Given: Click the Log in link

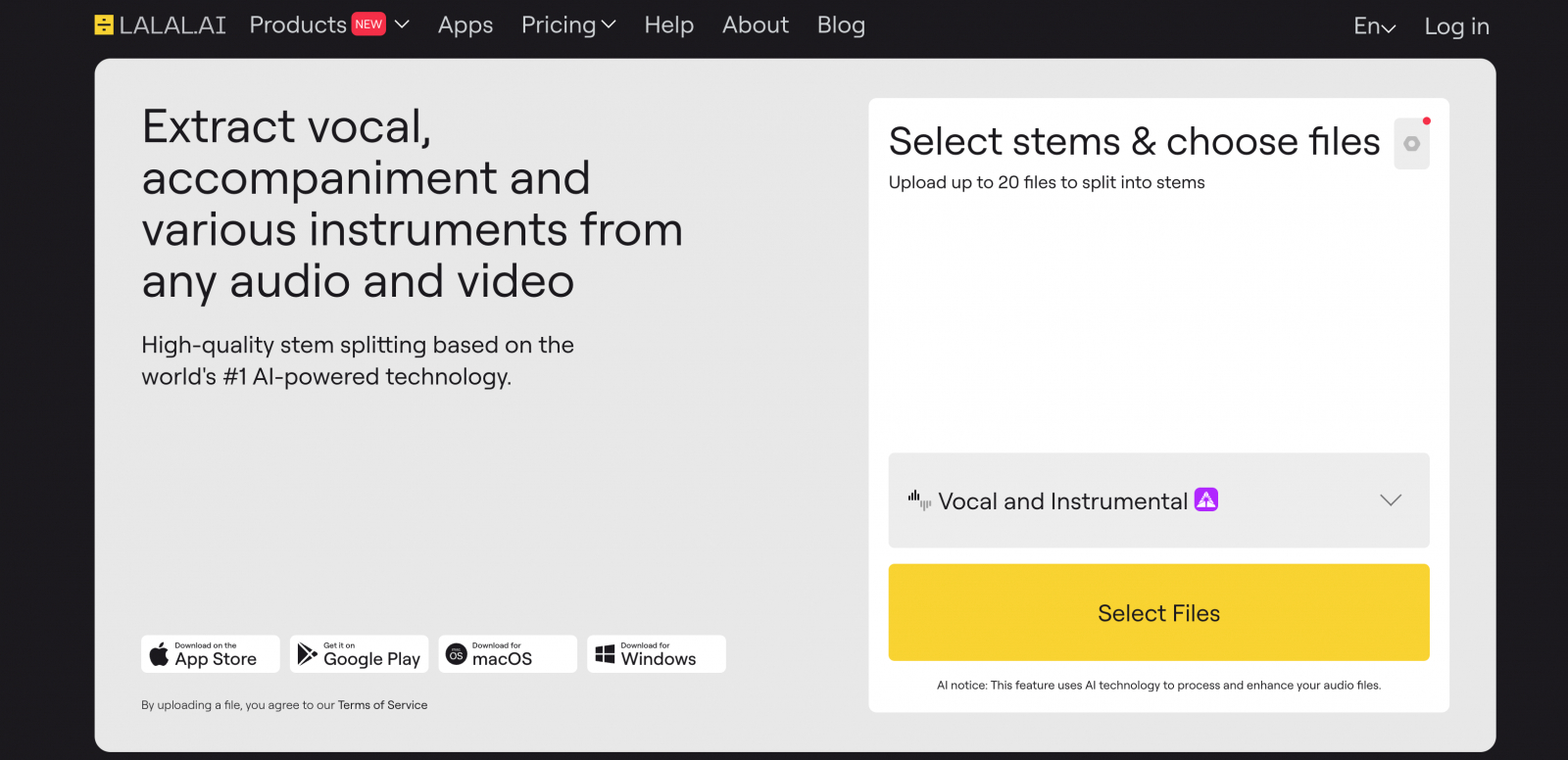Looking at the screenshot, I should pos(1456,27).
